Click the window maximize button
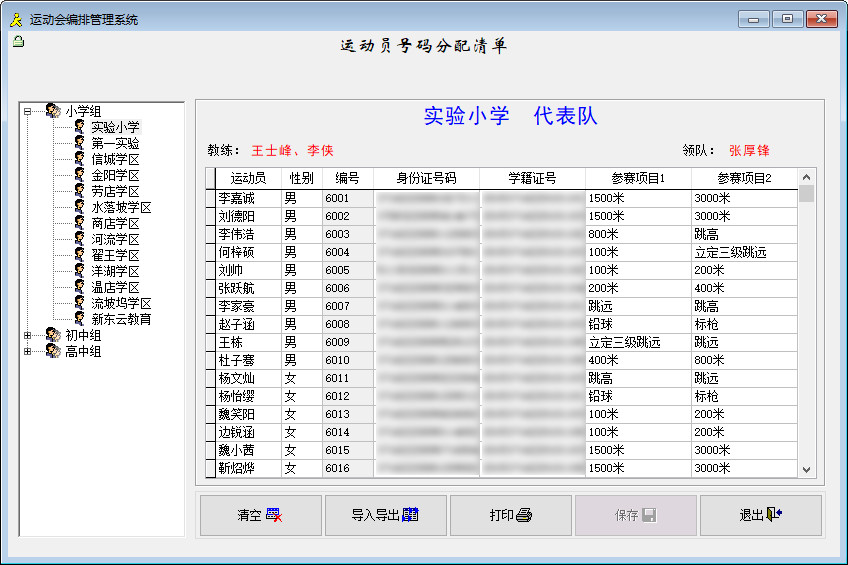This screenshot has width=848, height=565. coord(787,19)
